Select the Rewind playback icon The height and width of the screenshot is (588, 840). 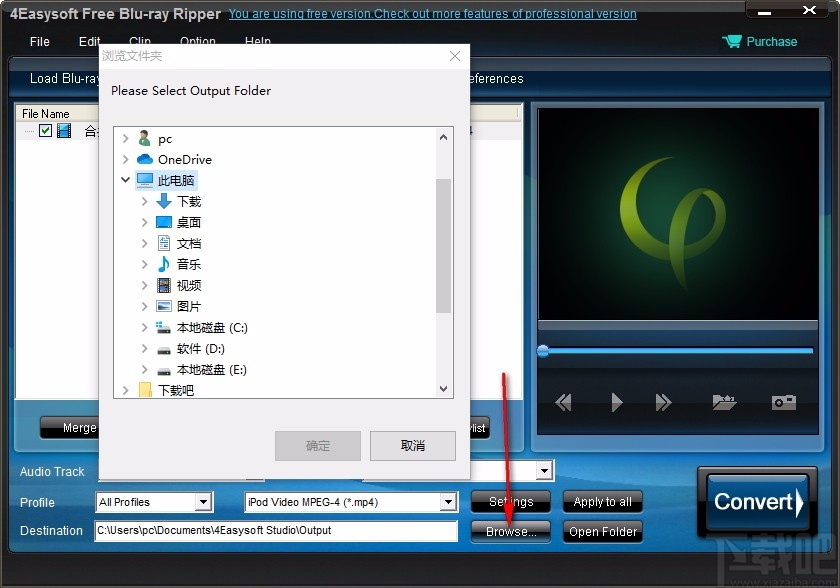point(563,402)
